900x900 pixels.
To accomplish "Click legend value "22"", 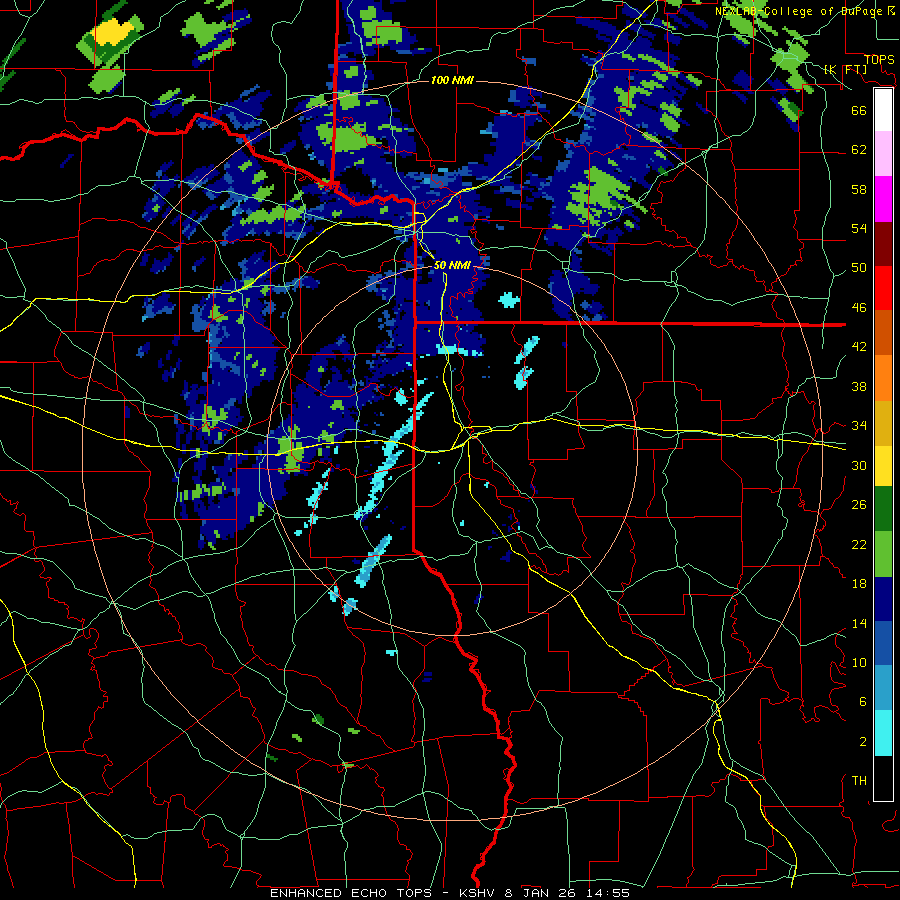I will point(859,544).
